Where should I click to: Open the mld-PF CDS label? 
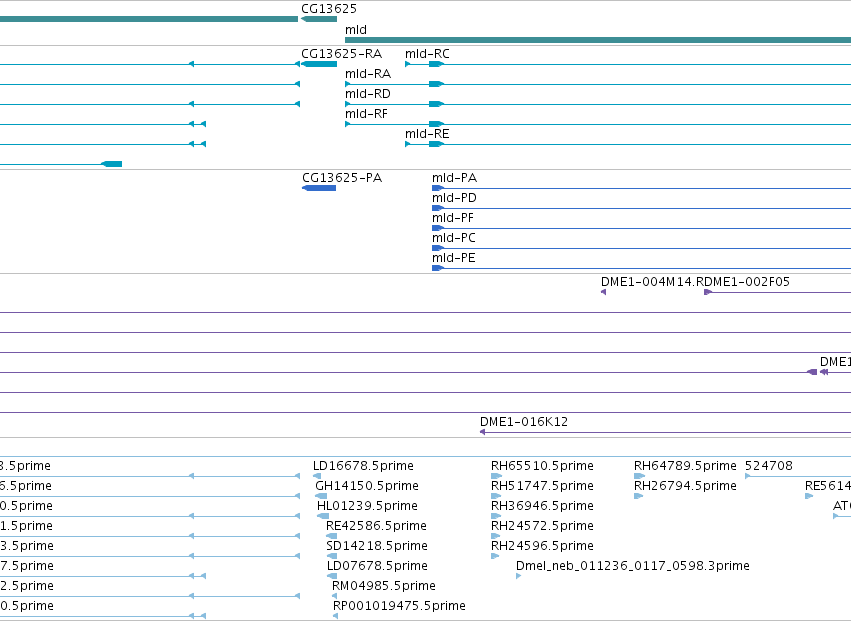click(453, 218)
